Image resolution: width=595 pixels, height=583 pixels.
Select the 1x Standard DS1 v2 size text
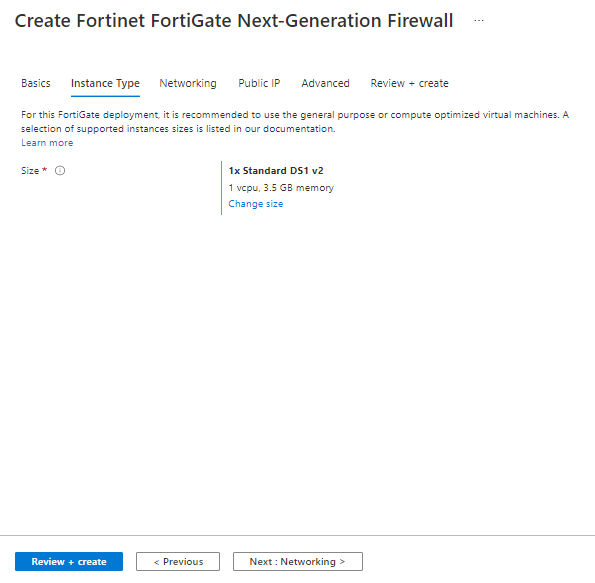(x=276, y=171)
